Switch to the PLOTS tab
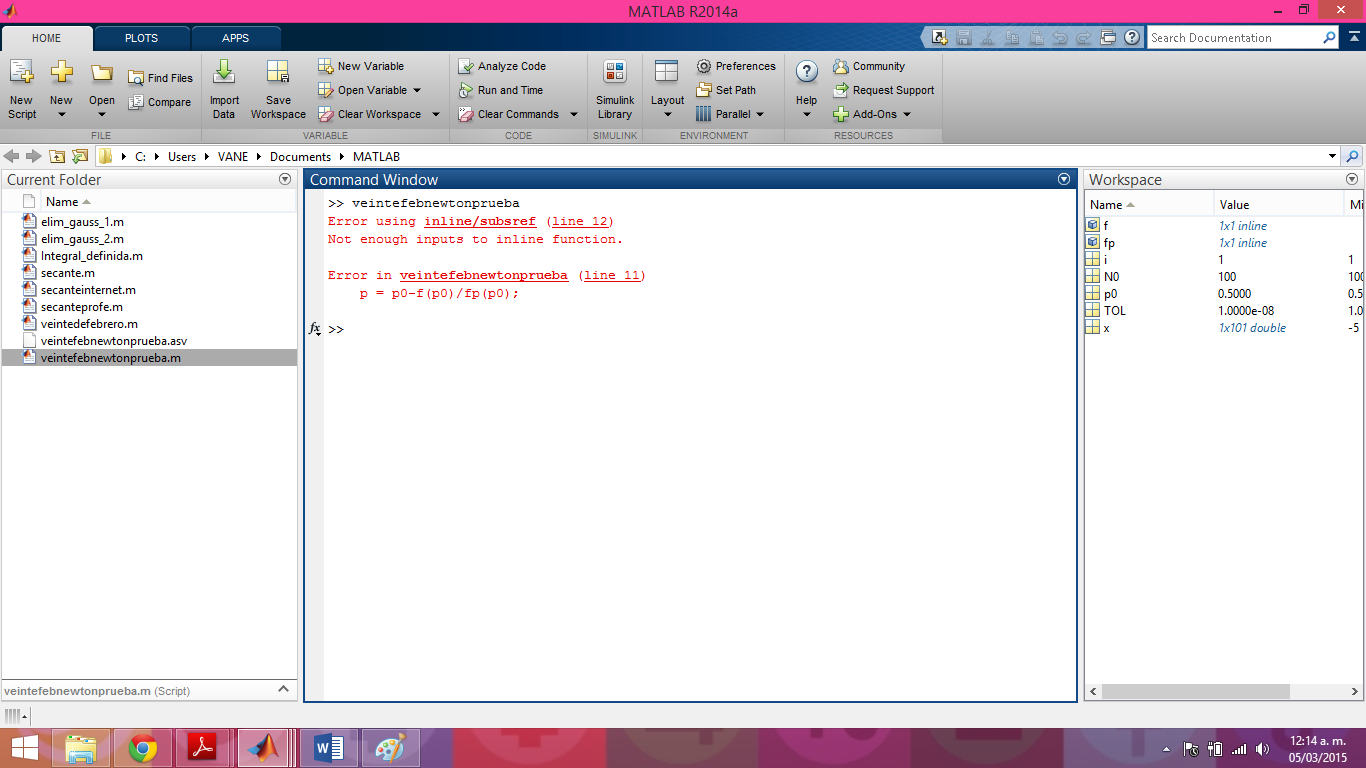 click(141, 38)
